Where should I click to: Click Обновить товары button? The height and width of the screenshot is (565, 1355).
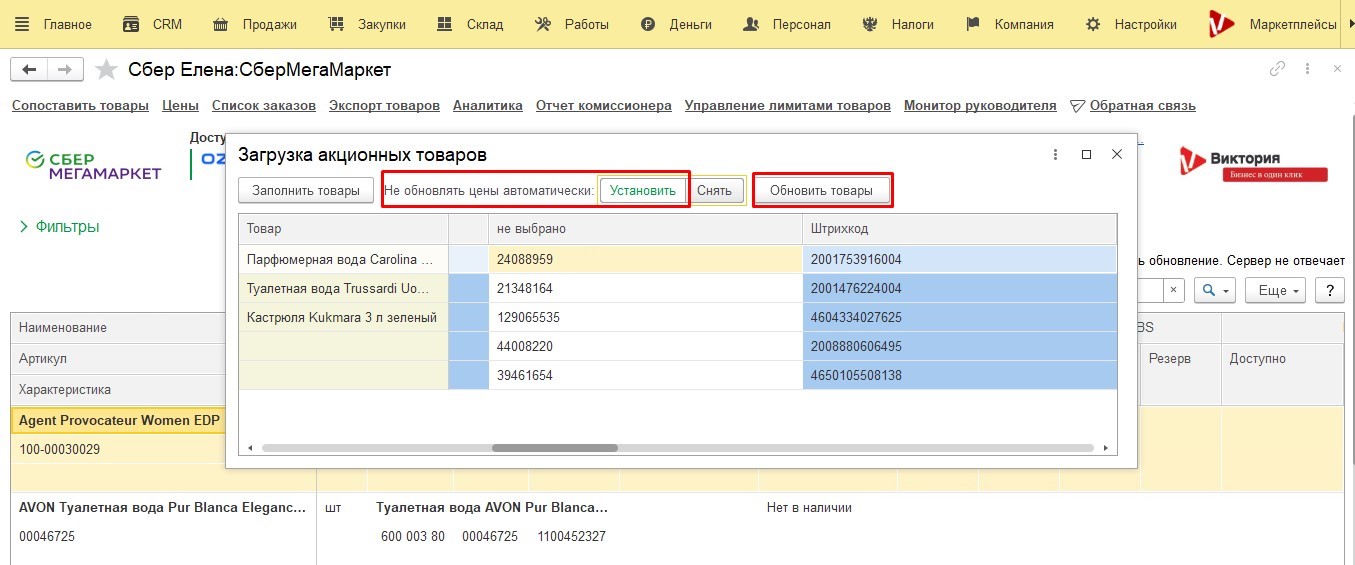[821, 190]
